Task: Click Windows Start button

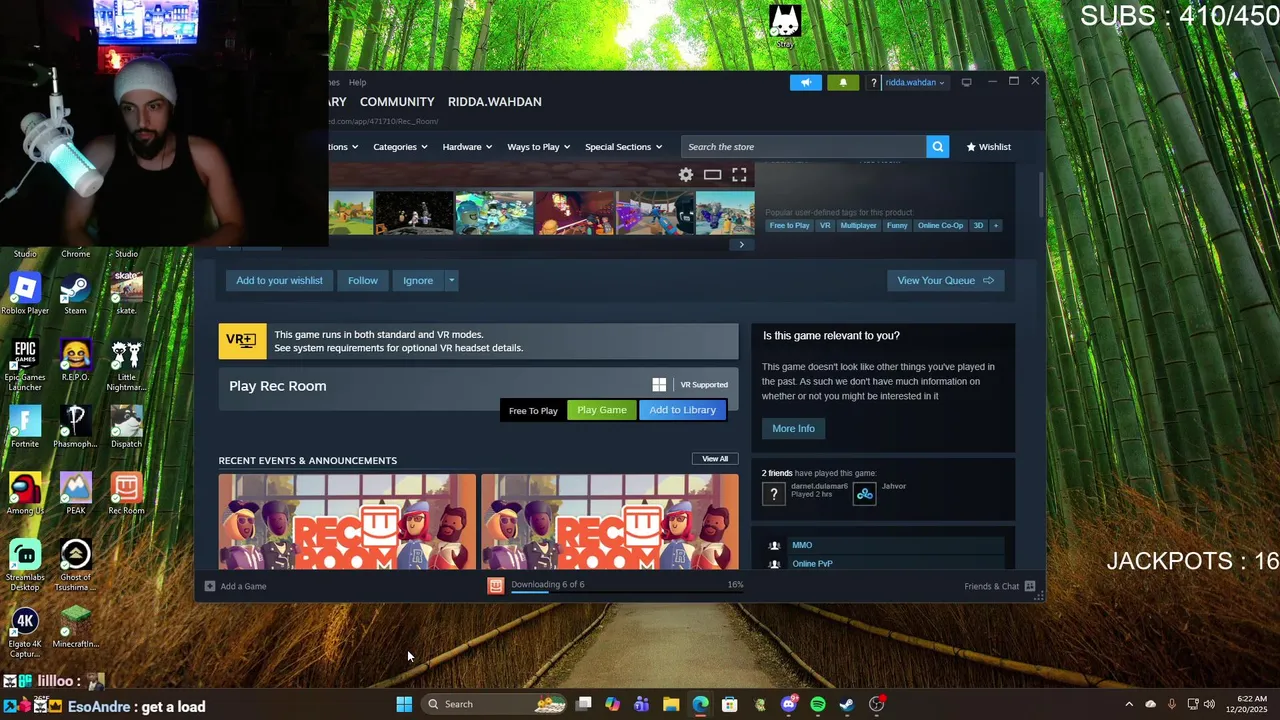Action: click(404, 704)
